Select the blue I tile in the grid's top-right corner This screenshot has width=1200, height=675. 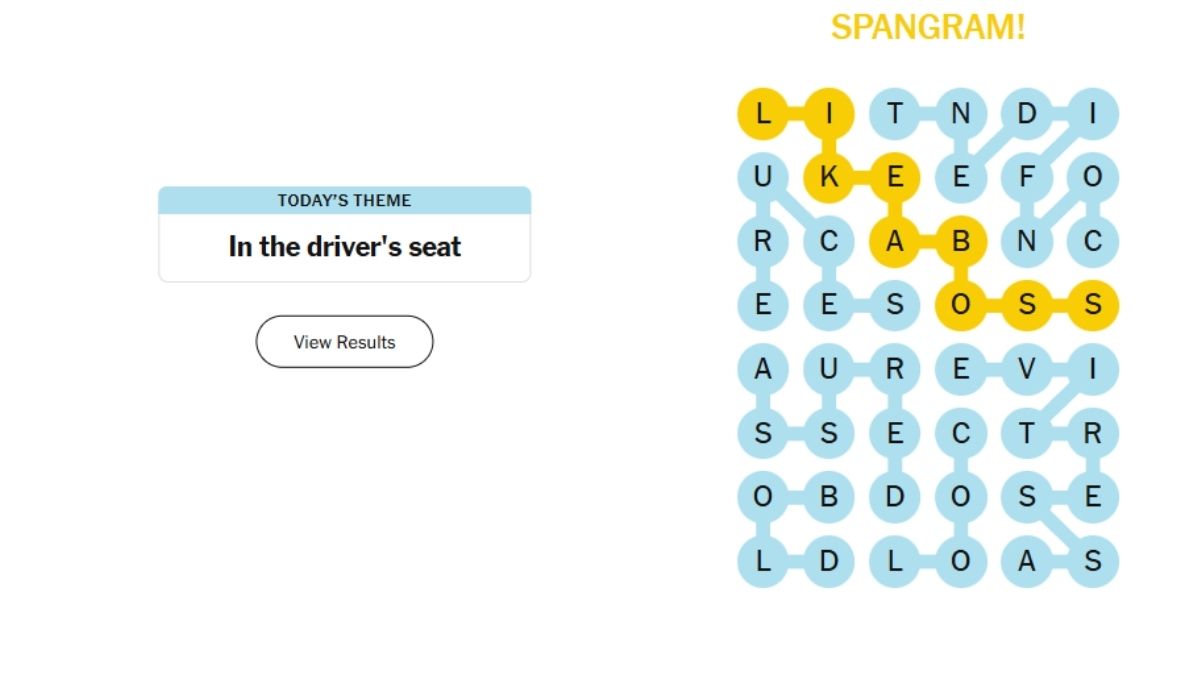[x=1092, y=114]
